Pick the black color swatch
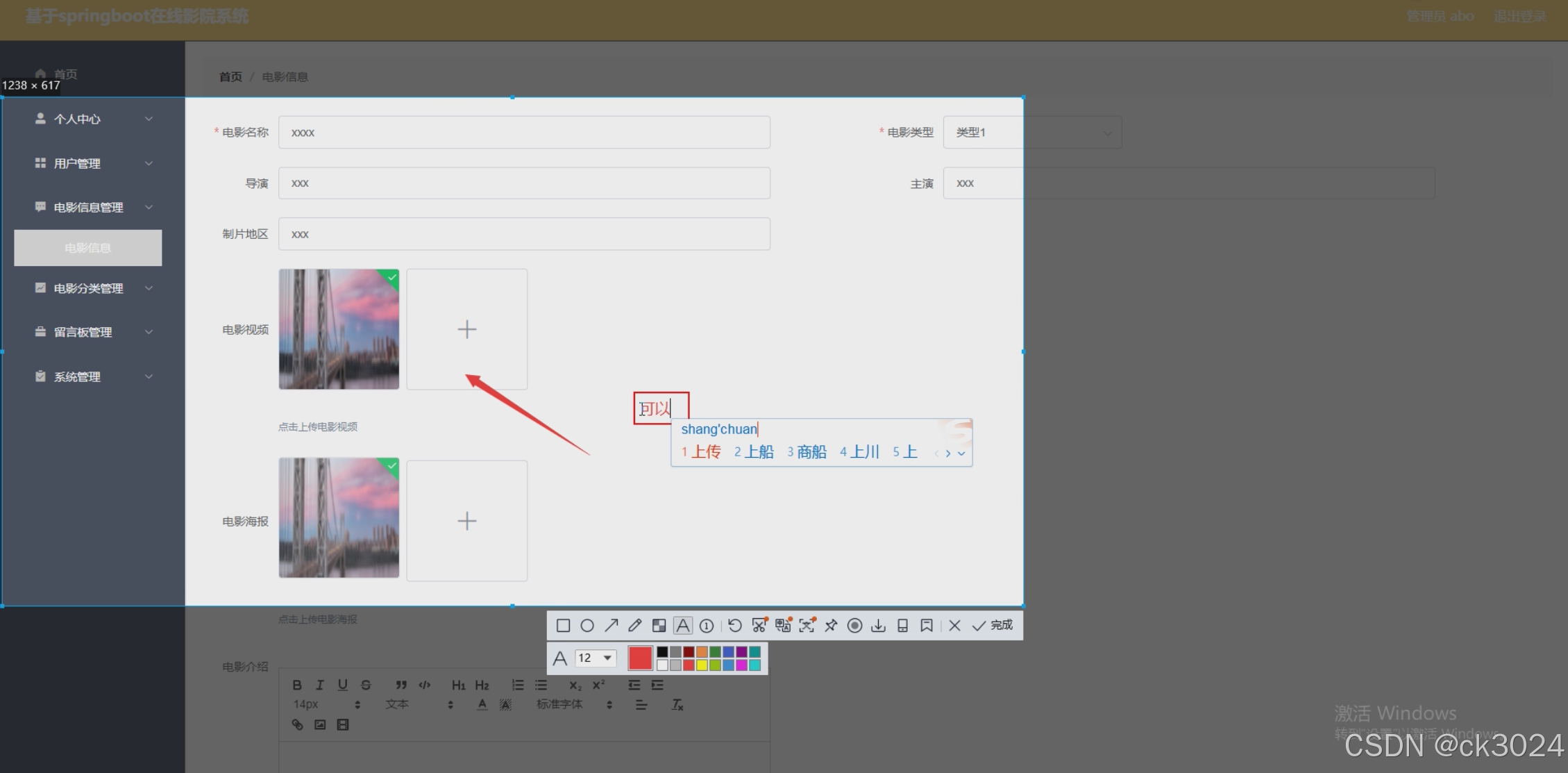This screenshot has width=1568, height=773. click(x=662, y=651)
